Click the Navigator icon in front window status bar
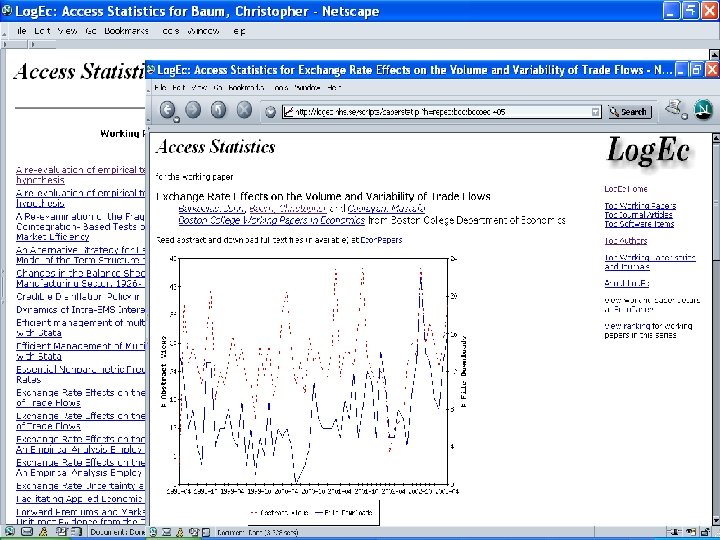The height and width of the screenshot is (540, 720). tap(153, 532)
